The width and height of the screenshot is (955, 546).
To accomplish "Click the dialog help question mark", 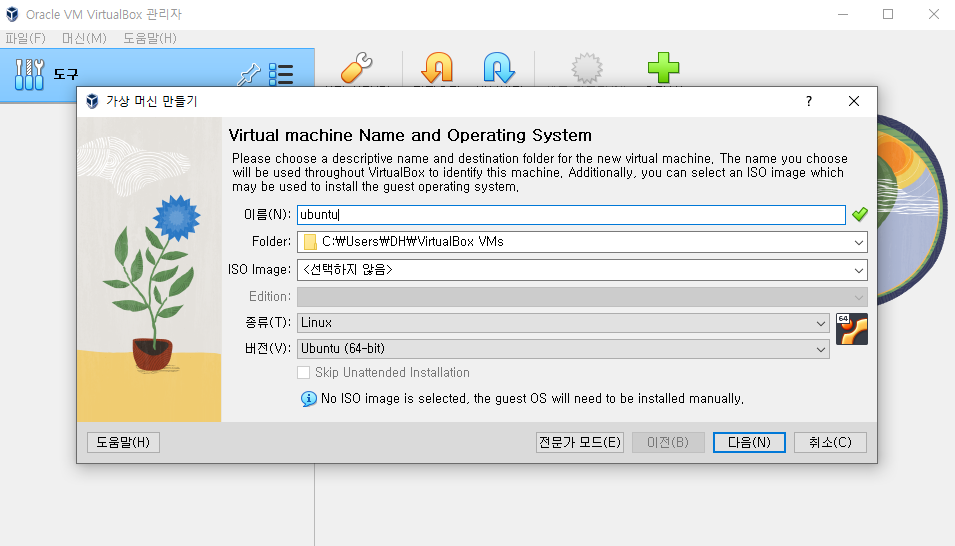I will 809,101.
